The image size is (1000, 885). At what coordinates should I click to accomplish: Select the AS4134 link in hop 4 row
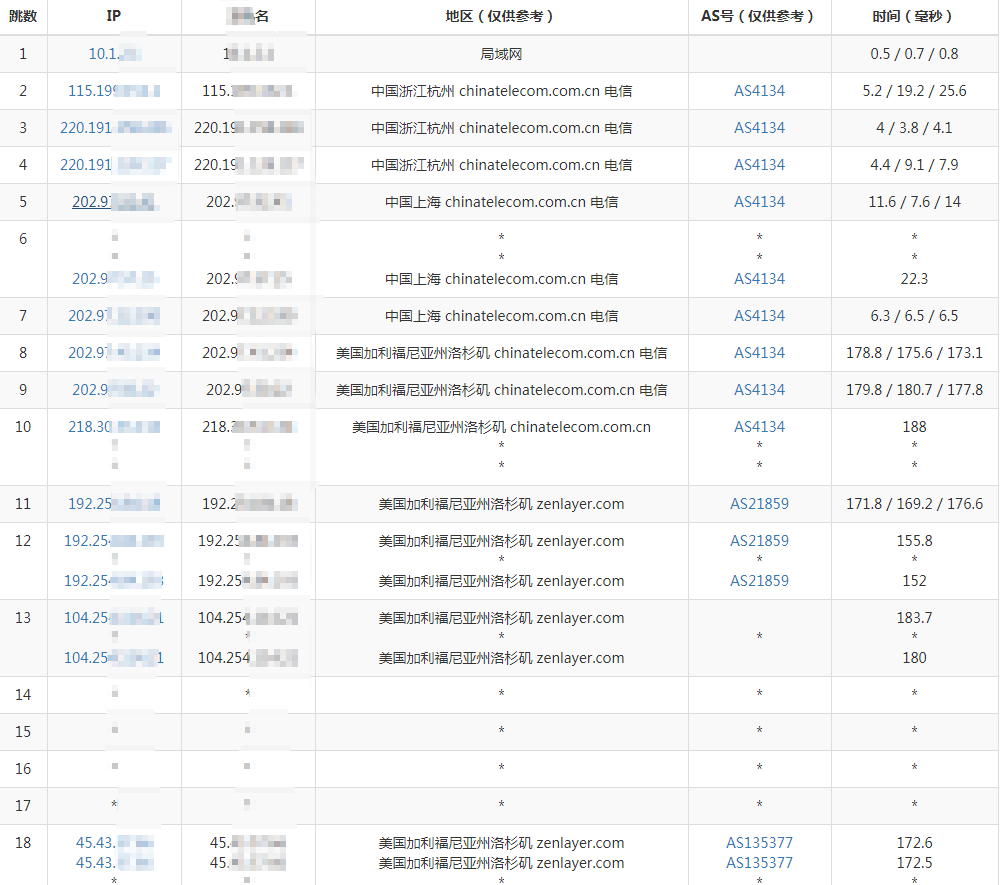pyautogui.click(x=759, y=165)
